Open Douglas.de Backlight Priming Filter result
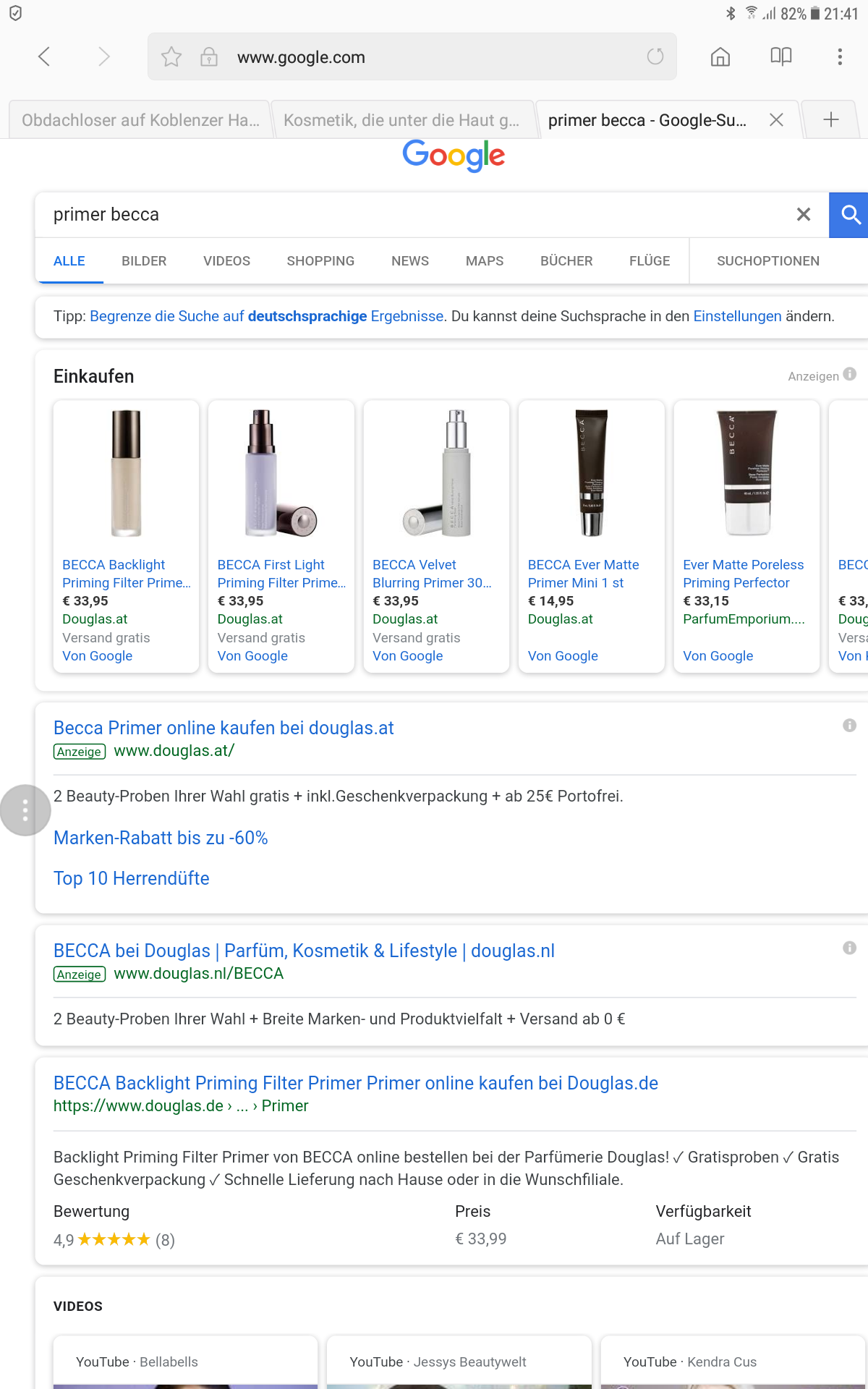This screenshot has width=868, height=1389. pyautogui.click(x=356, y=1083)
